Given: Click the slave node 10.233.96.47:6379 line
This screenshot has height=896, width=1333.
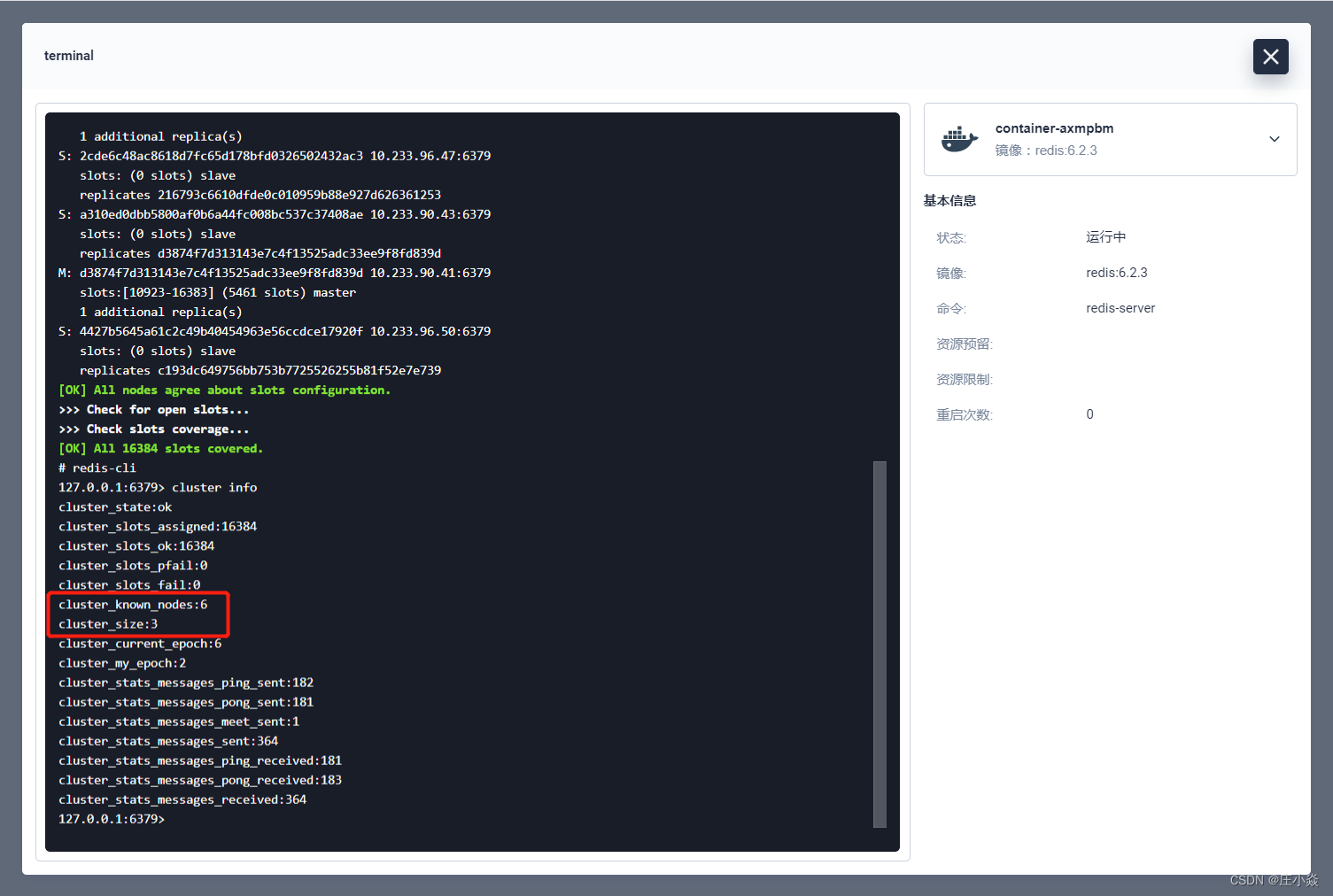Looking at the screenshot, I should click(x=275, y=157).
